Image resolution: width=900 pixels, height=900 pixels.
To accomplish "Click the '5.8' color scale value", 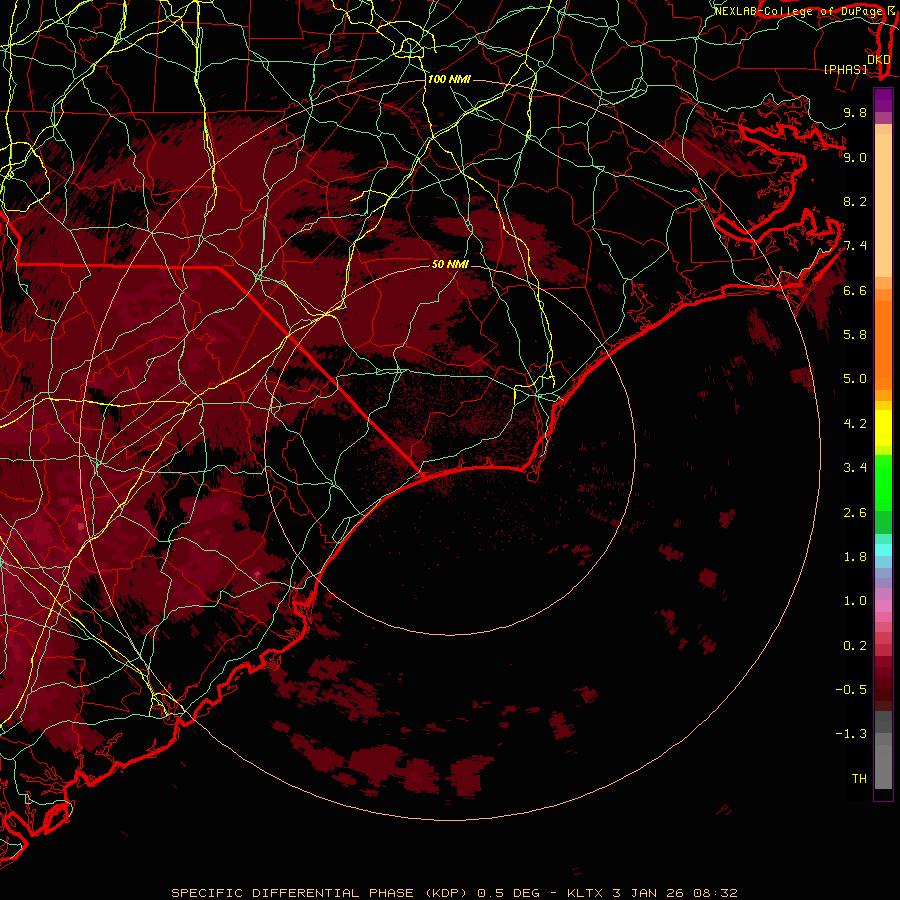I will [x=855, y=335].
